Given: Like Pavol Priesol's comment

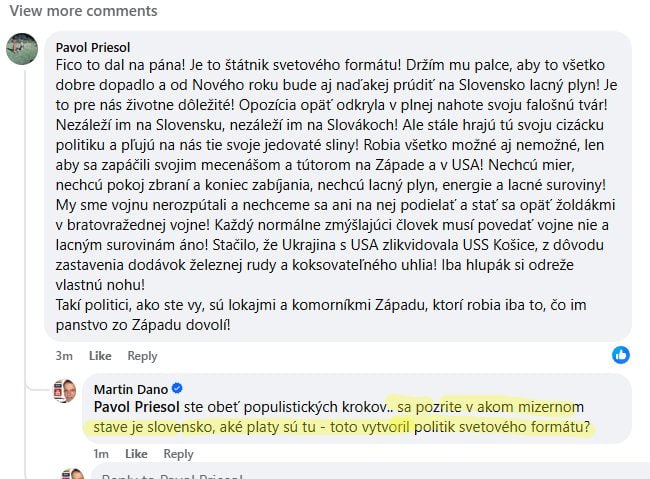Looking at the screenshot, I should (100, 356).
